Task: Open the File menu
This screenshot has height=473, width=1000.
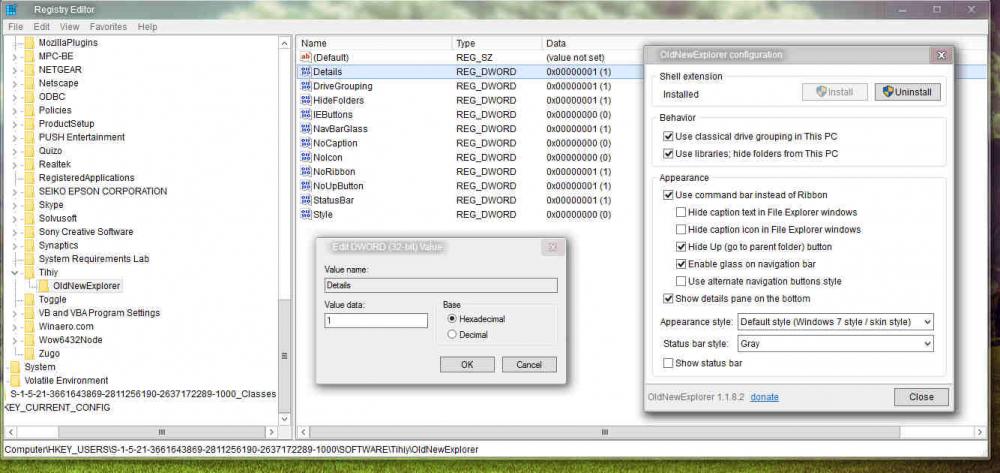Action: [x=15, y=27]
